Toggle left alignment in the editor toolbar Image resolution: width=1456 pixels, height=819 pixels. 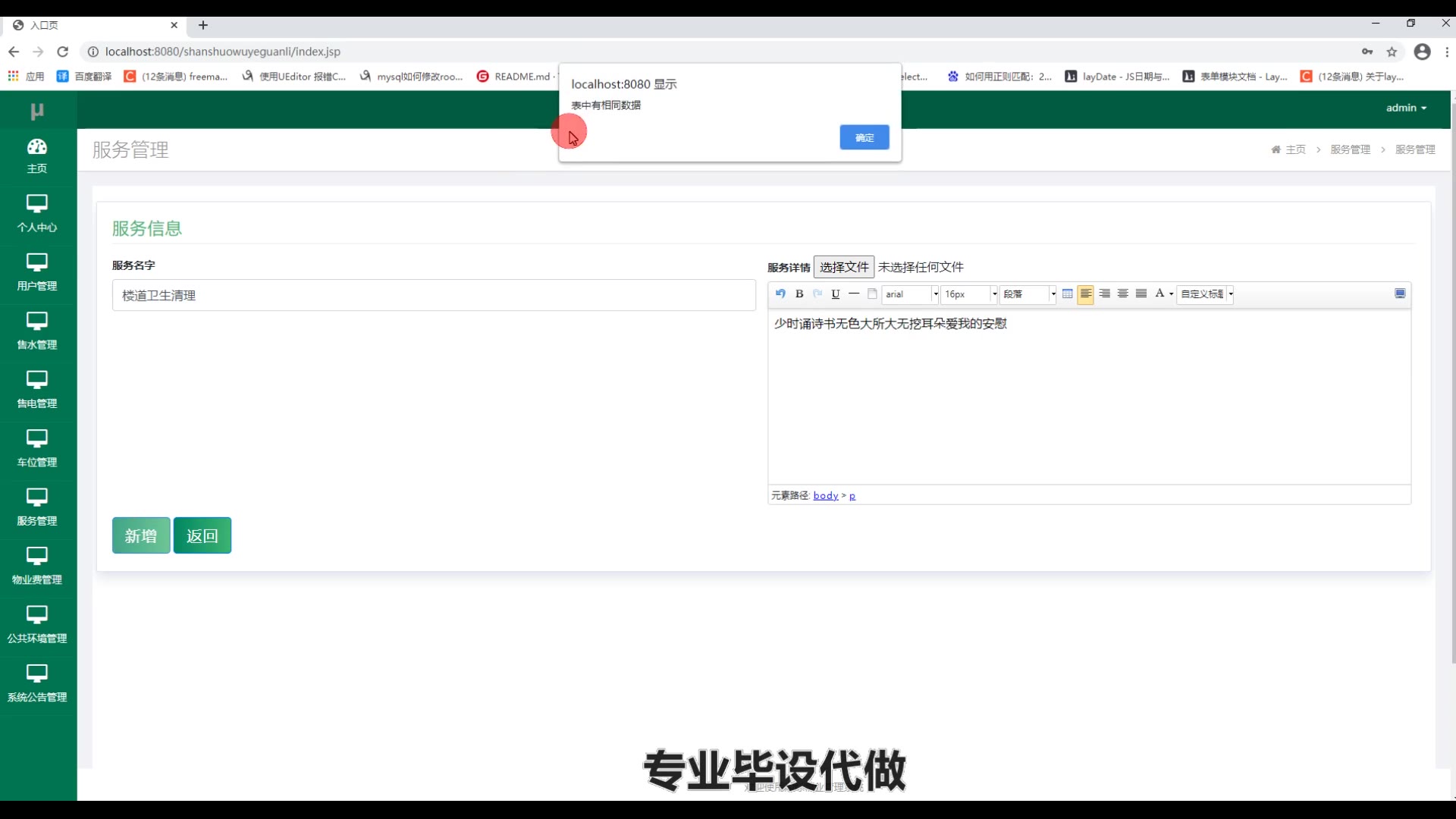click(1085, 293)
